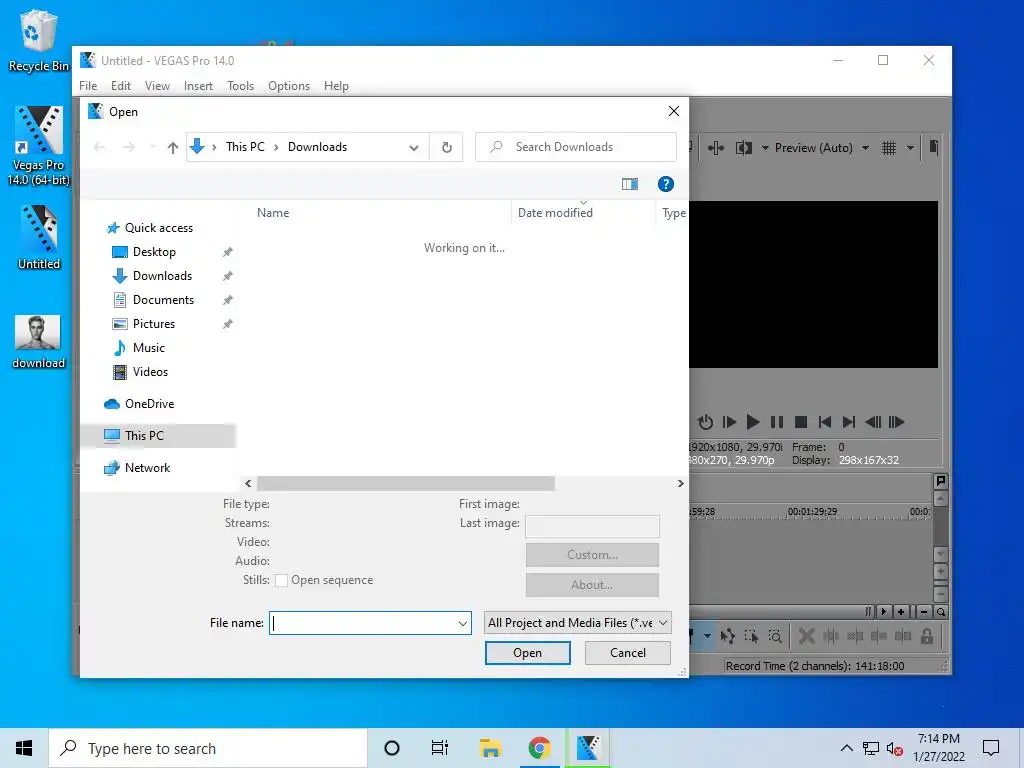
Task: Click Go to Start in preview transport
Action: (825, 423)
